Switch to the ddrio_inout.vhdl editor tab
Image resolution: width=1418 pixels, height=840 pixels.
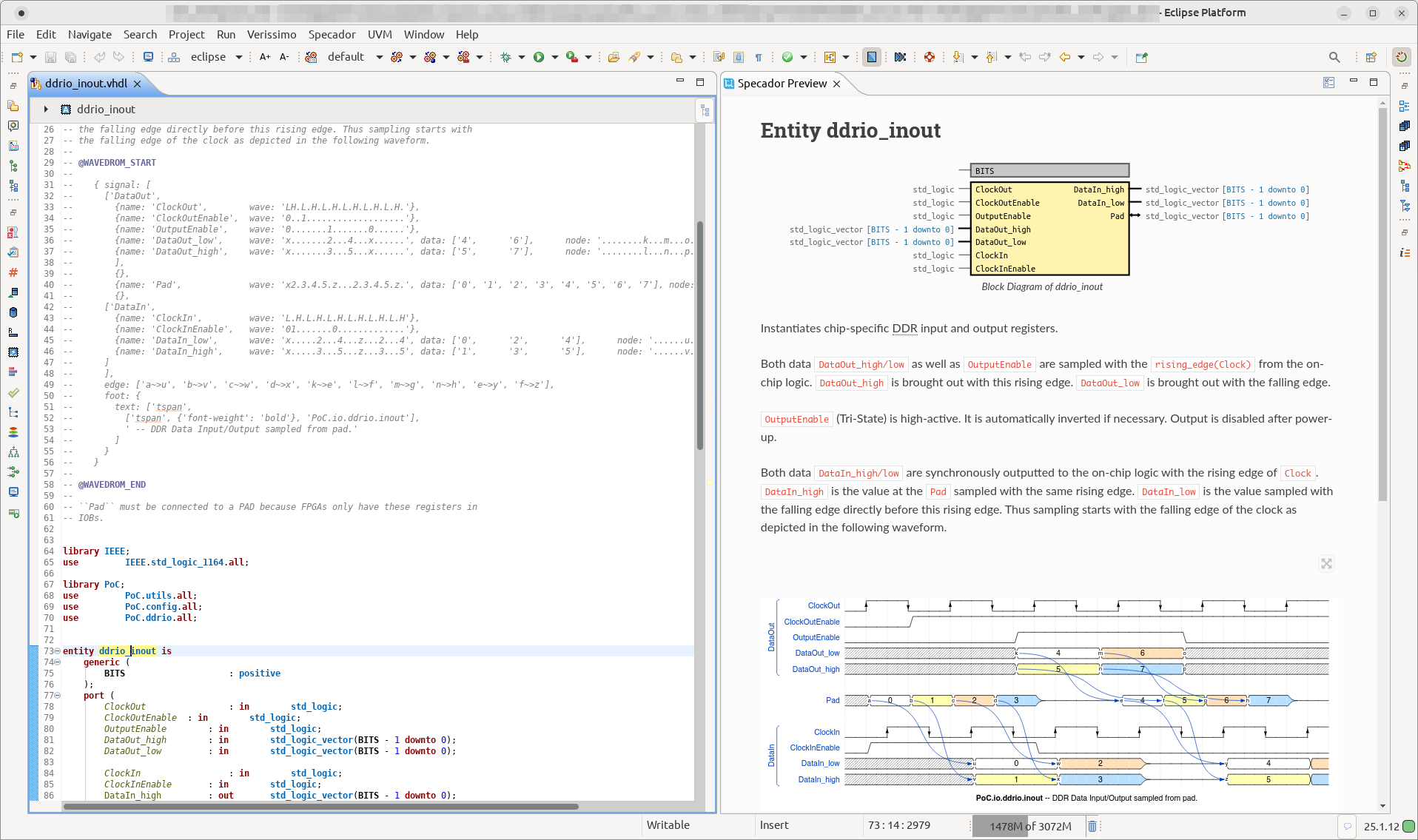click(86, 84)
